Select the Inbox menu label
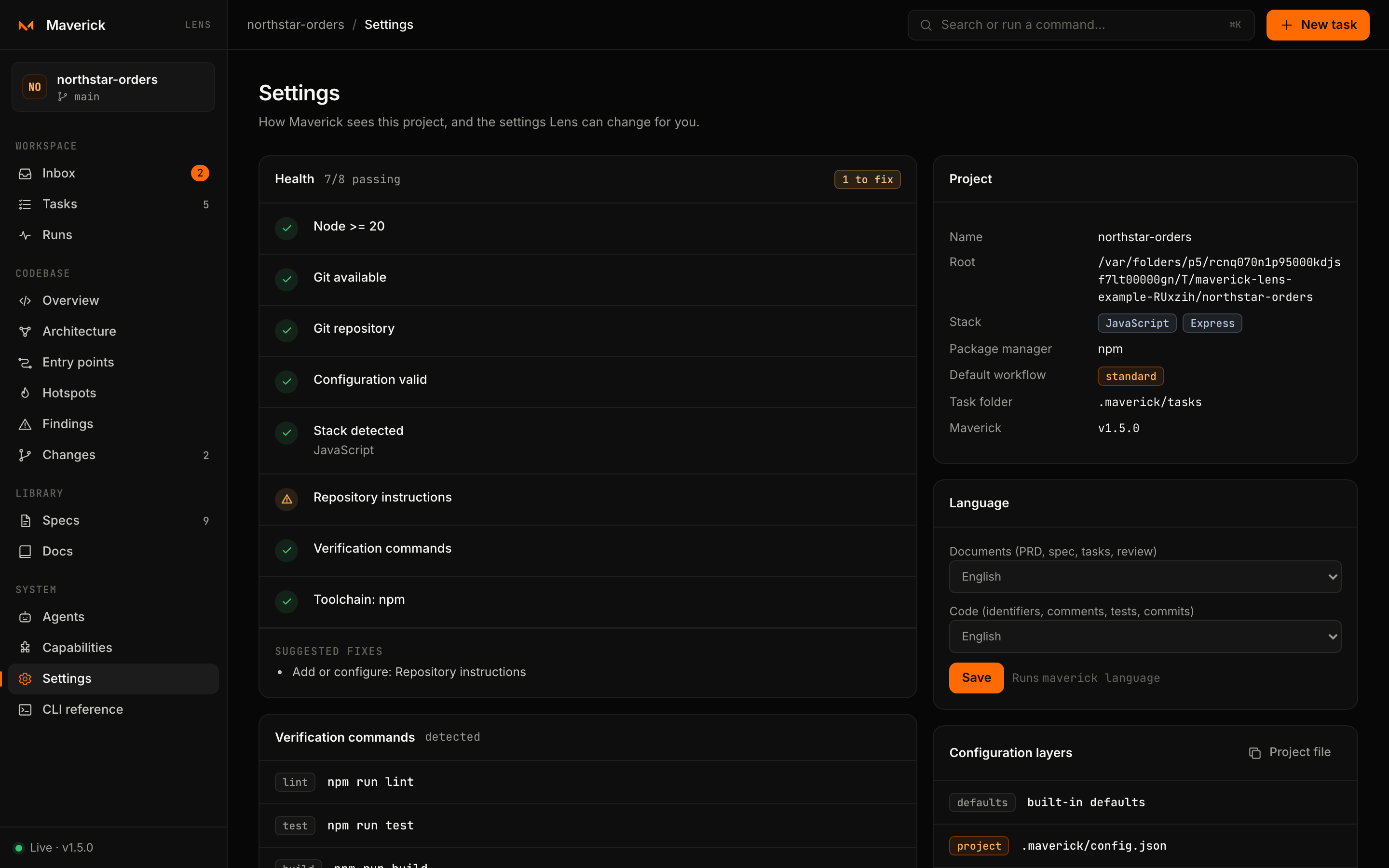This screenshot has width=1389, height=868. click(58, 174)
